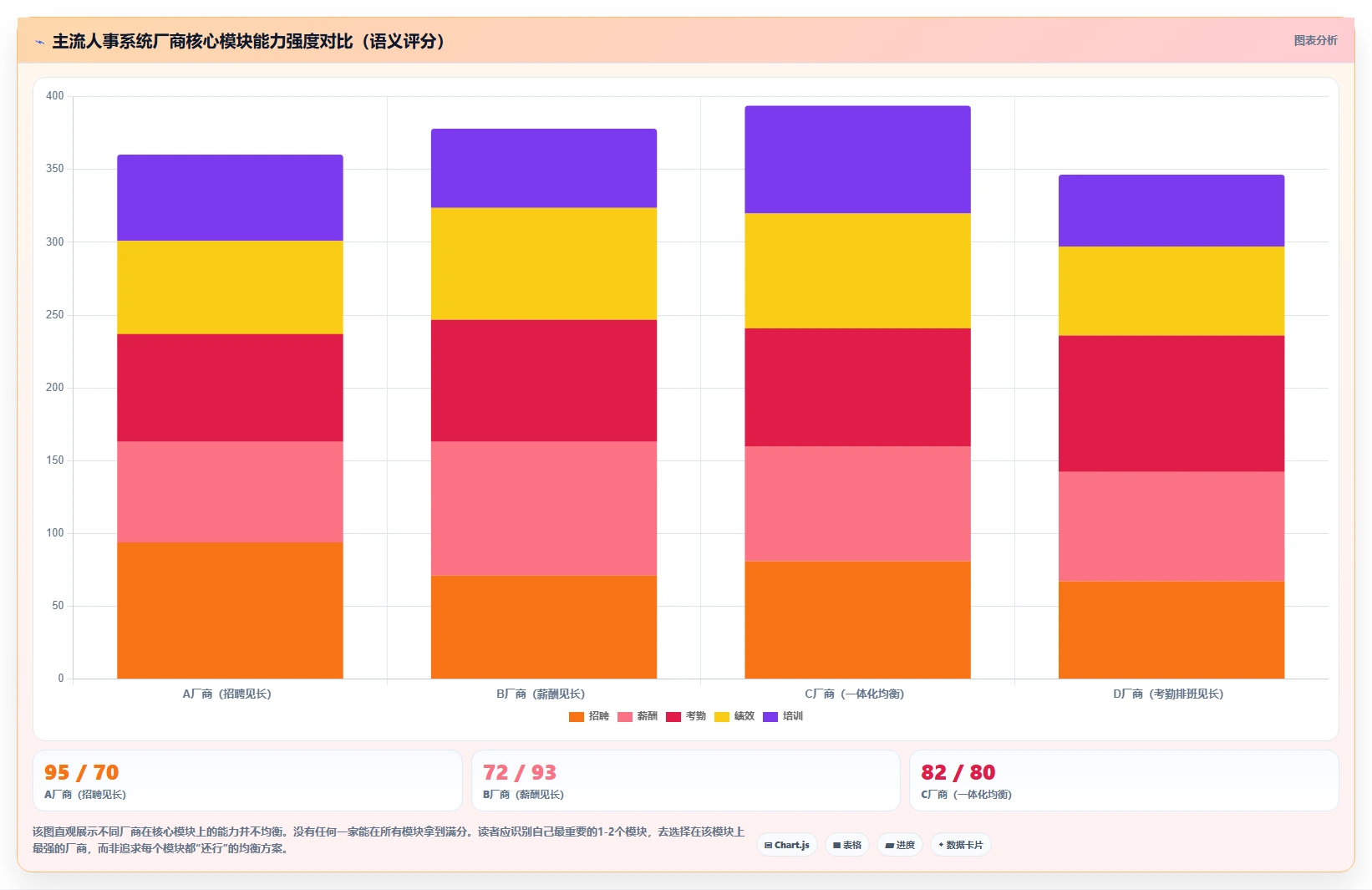The width and height of the screenshot is (1372, 890).
Task: Click A厂商 purple 培训 bar segment
Action: click(230, 198)
